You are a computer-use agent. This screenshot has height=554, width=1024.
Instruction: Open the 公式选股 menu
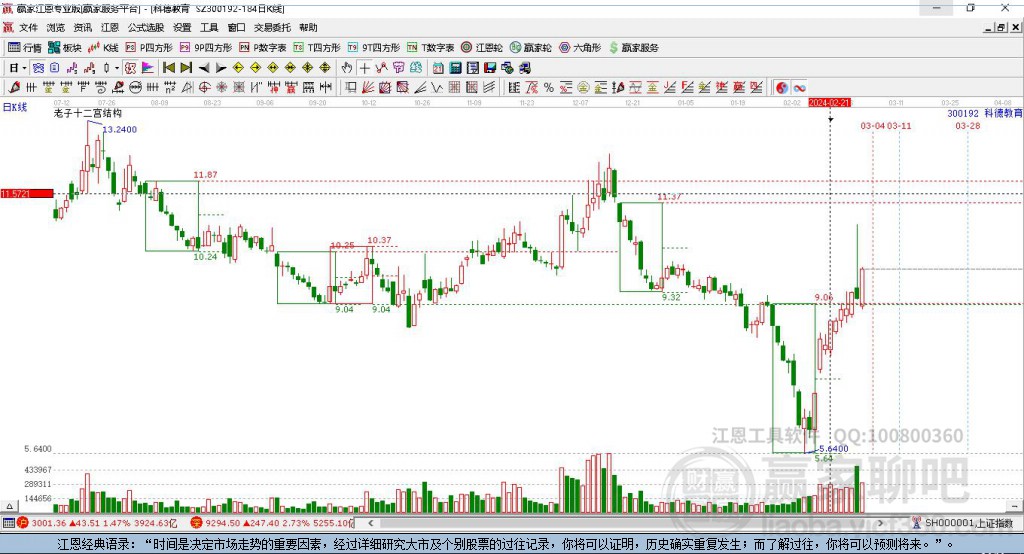point(146,27)
